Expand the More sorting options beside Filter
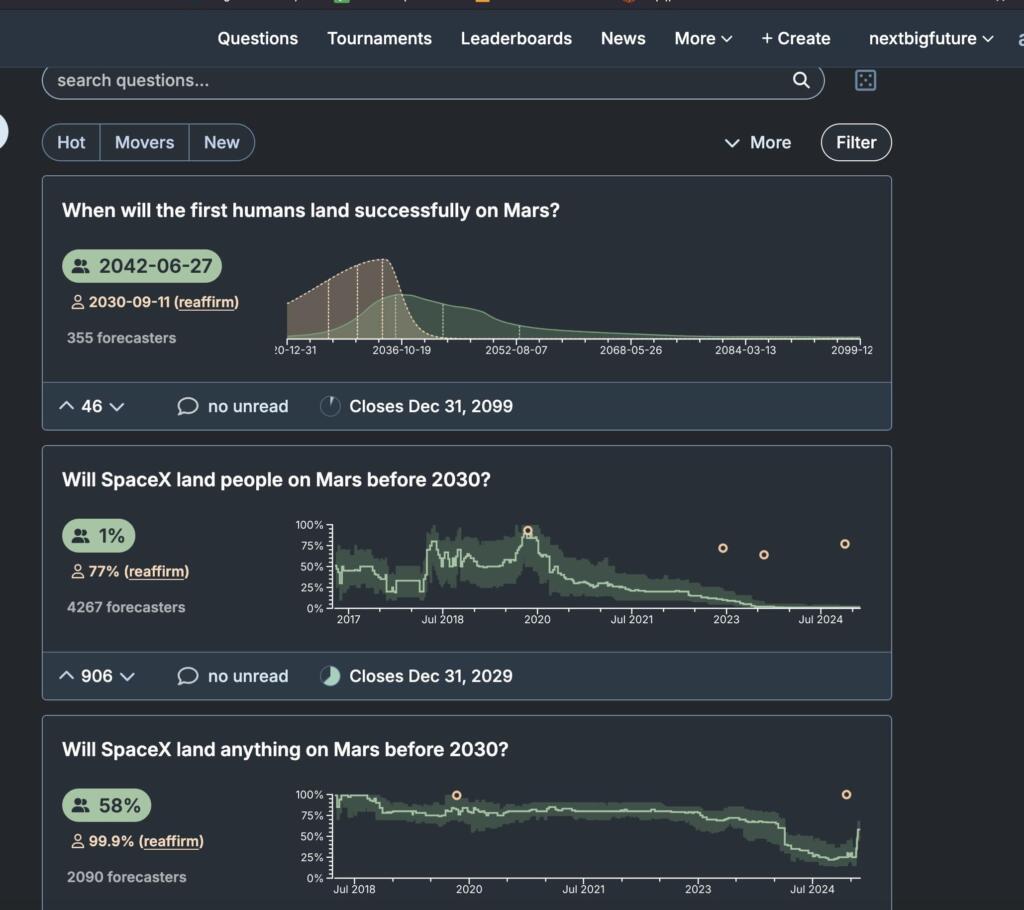Image resolution: width=1024 pixels, height=910 pixels. point(758,142)
